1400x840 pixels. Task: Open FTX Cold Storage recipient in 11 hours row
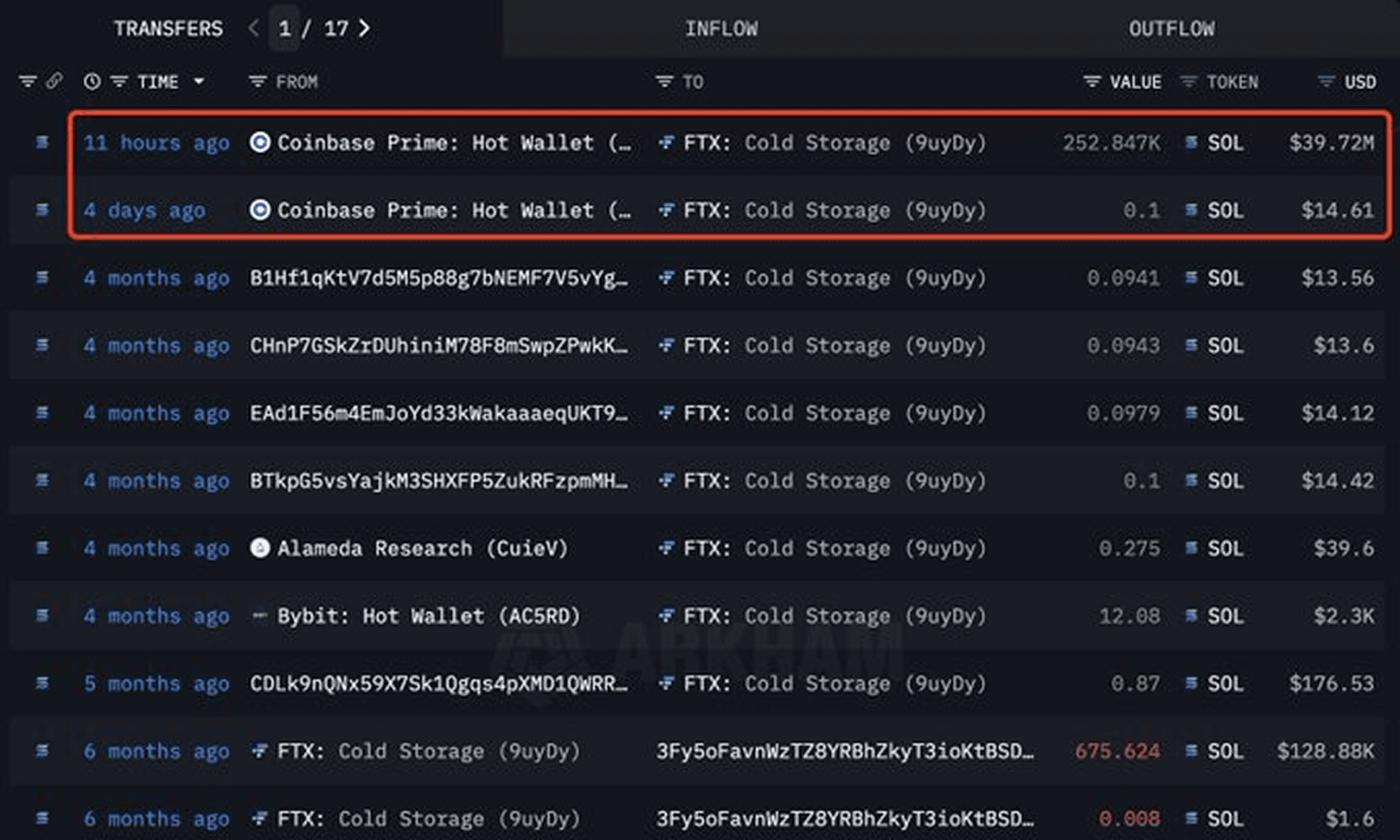tap(834, 143)
